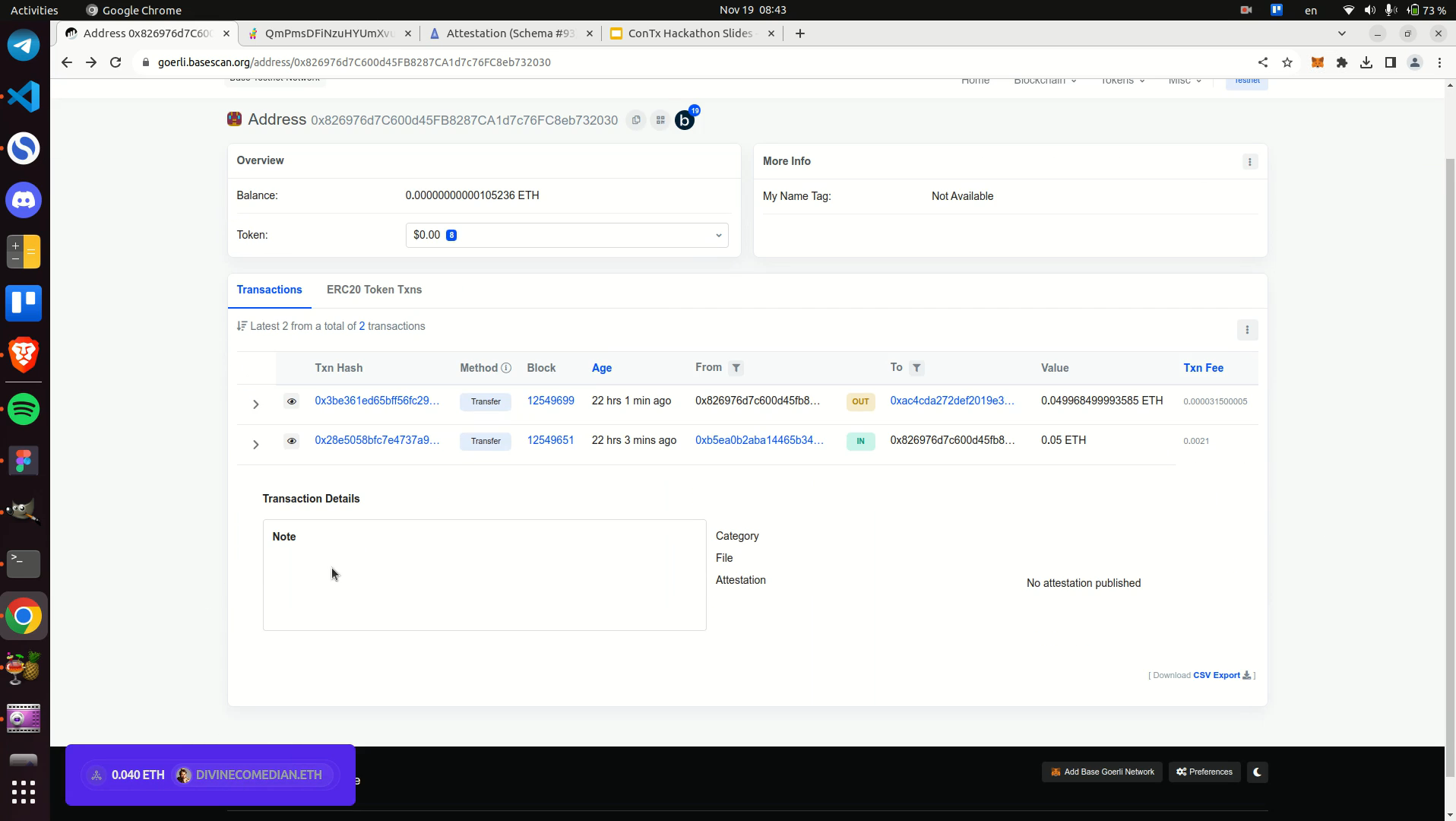The image size is (1456, 821).
Task: Open the Blockscan chat b icon
Action: [x=685, y=120]
